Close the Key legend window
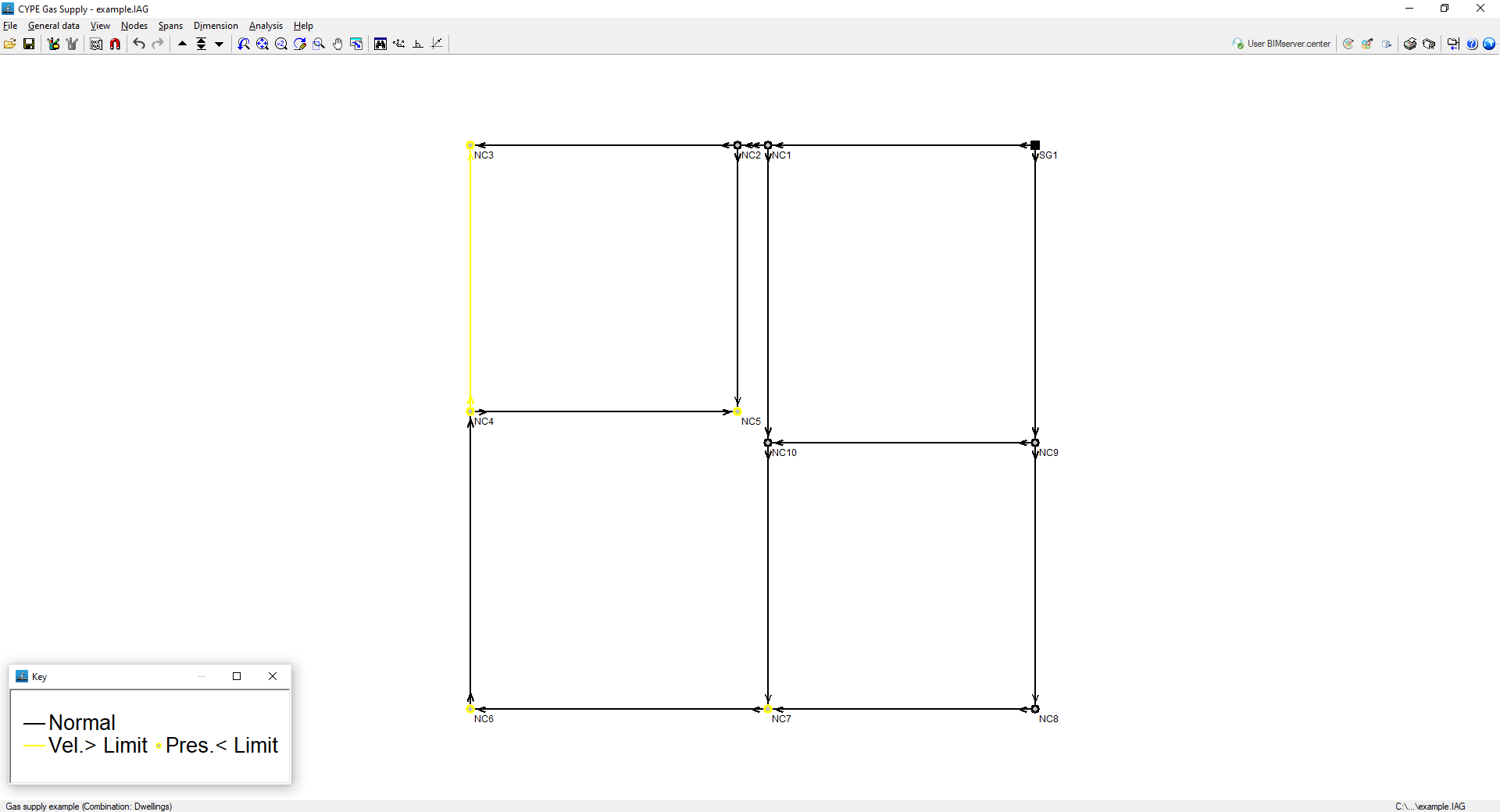 coord(273,676)
